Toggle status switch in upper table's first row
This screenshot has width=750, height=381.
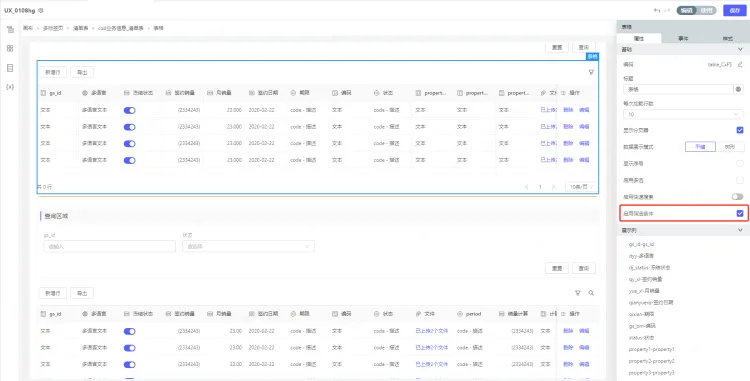tap(130, 110)
